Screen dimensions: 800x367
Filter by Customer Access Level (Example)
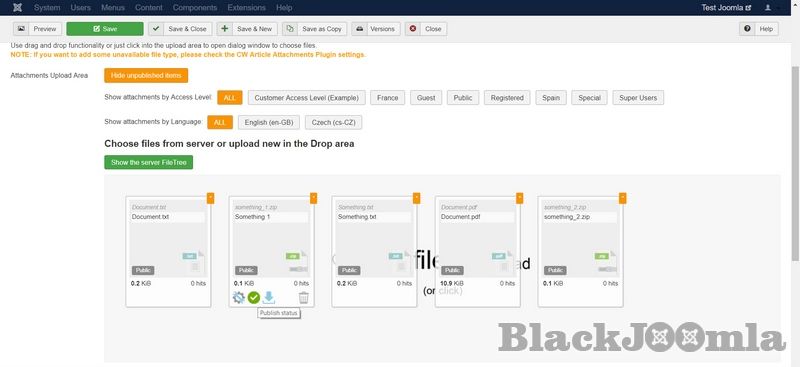(x=307, y=97)
